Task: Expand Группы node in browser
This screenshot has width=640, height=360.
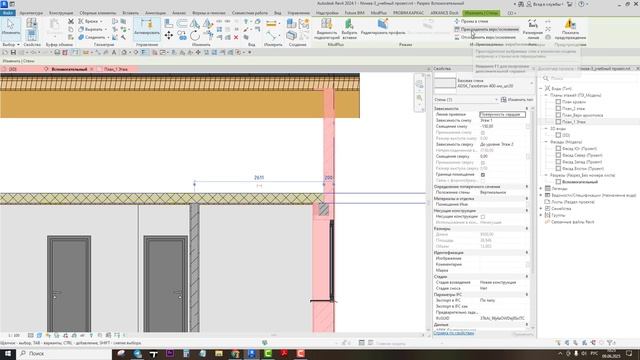Action: coord(541,215)
